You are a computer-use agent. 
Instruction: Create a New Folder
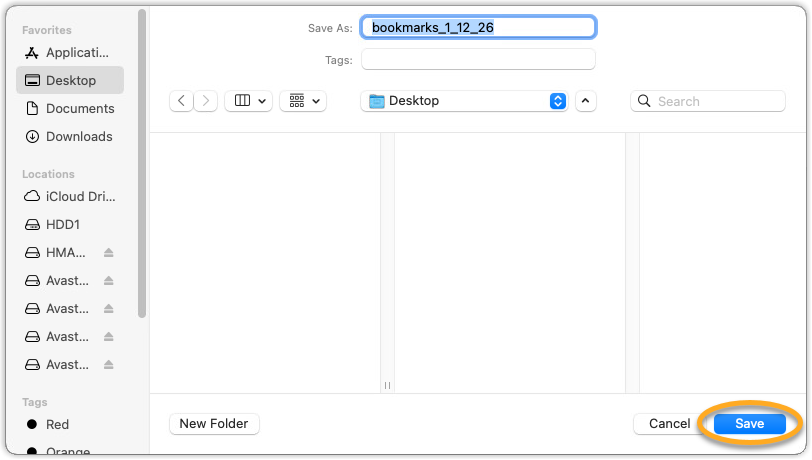[214, 424]
